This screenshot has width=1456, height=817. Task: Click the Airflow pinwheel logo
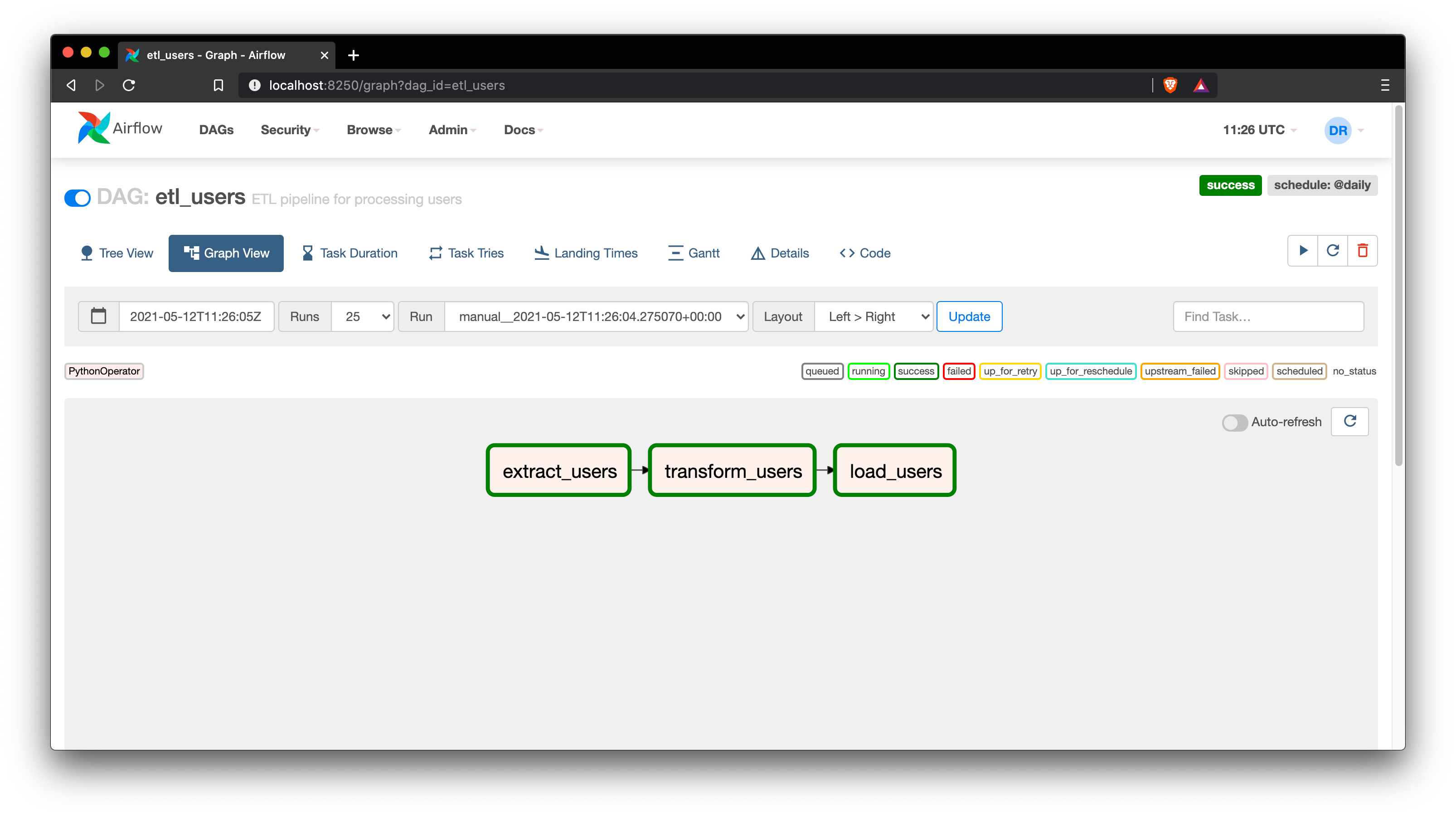[x=93, y=128]
